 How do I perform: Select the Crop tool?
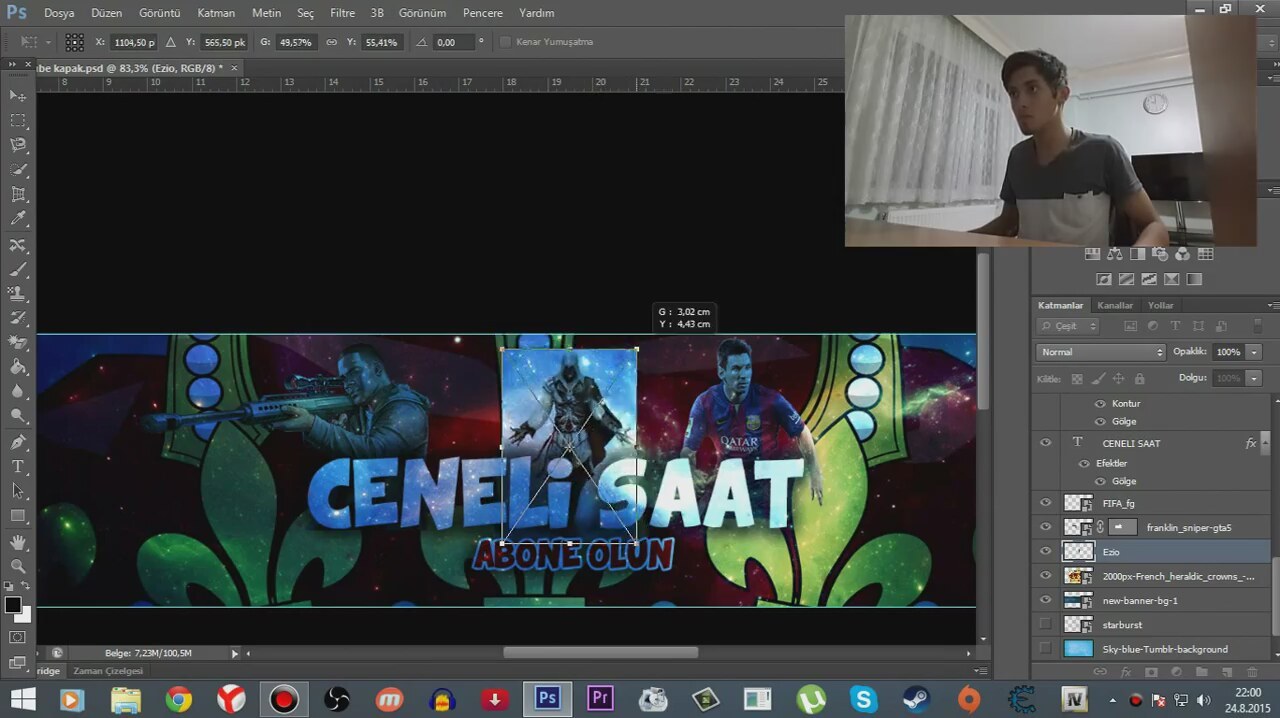tap(18, 195)
